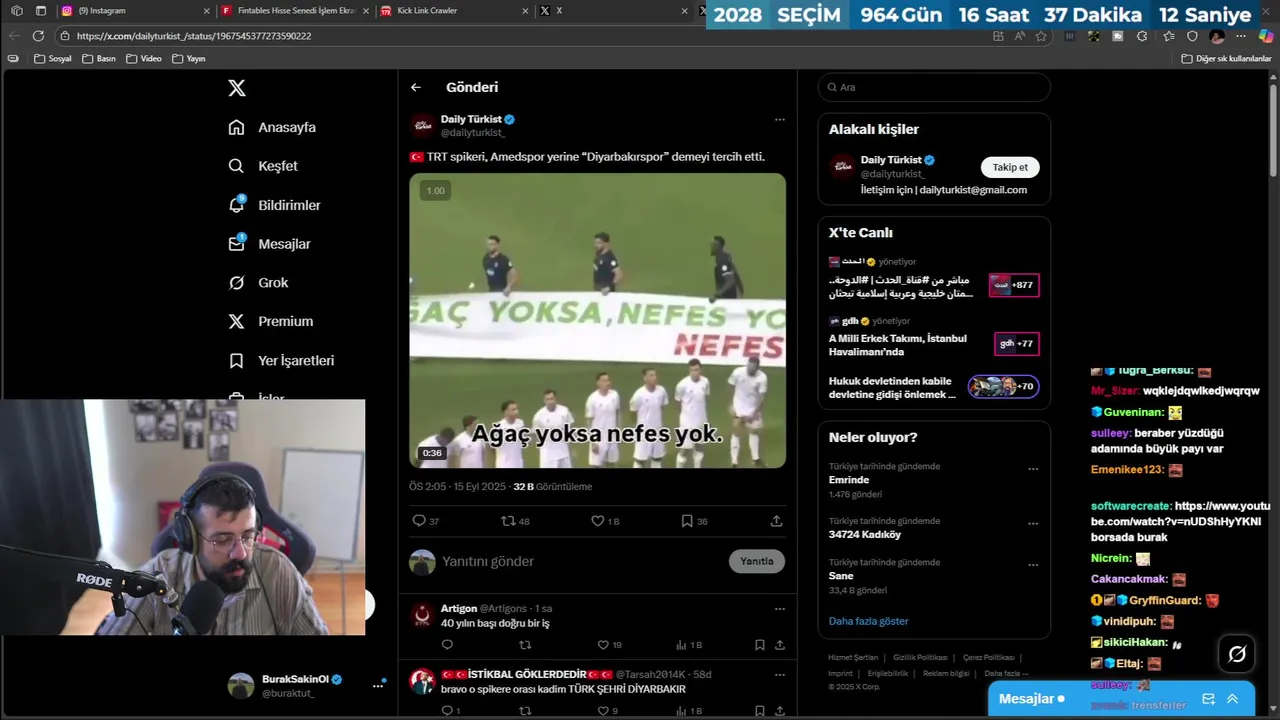1280x720 pixels.
Task: Expand the Mesajlar drawer
Action: (x=1232, y=699)
